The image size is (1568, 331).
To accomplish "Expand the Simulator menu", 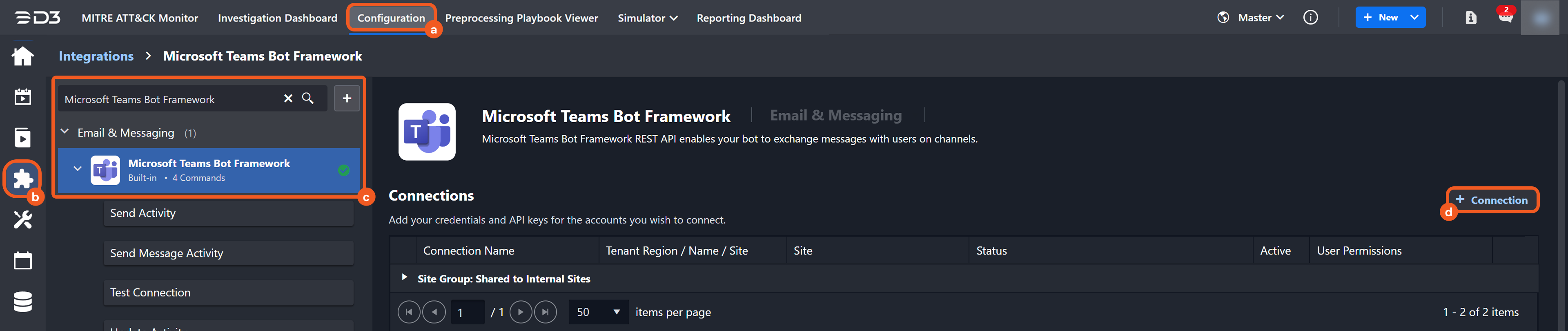I will 647,18.
